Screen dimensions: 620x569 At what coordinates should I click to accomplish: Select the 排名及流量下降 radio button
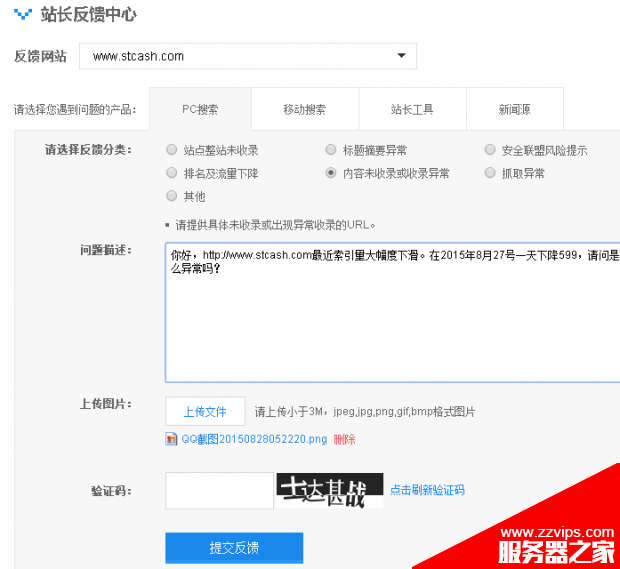(x=172, y=173)
